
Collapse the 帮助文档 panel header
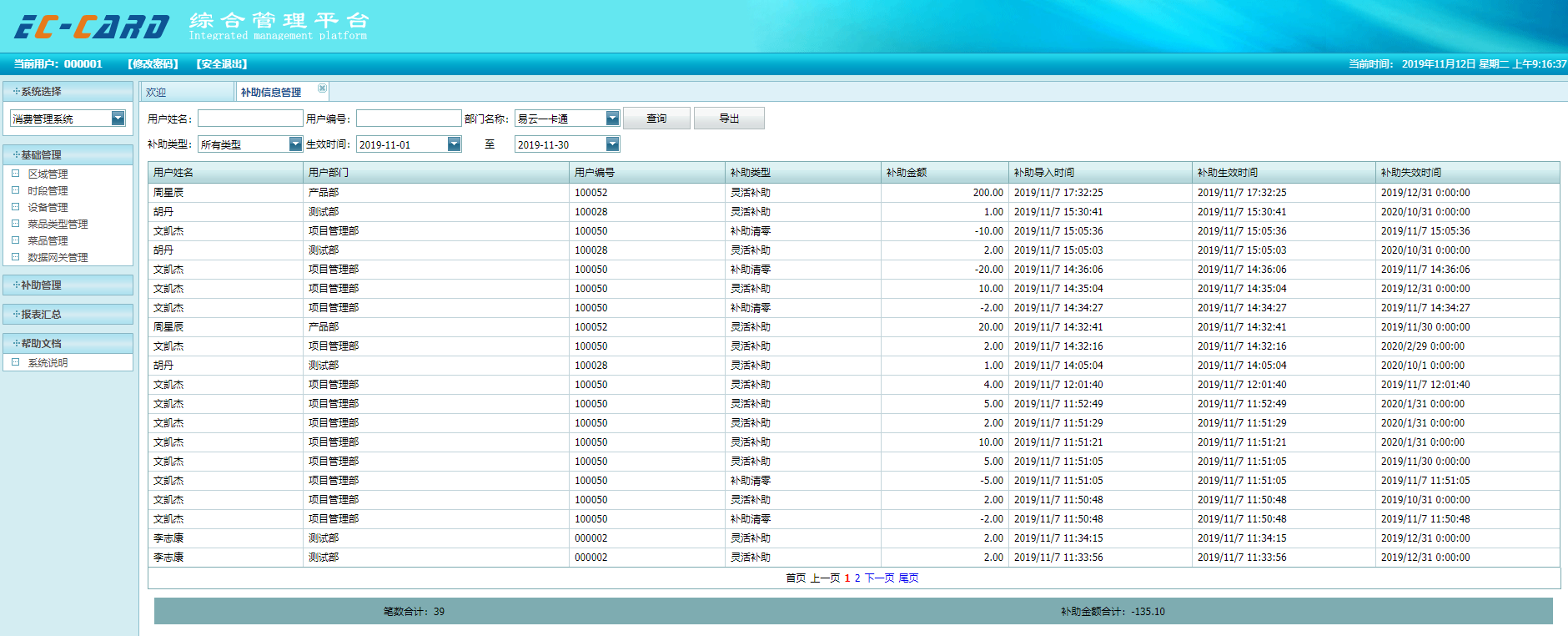(x=68, y=343)
